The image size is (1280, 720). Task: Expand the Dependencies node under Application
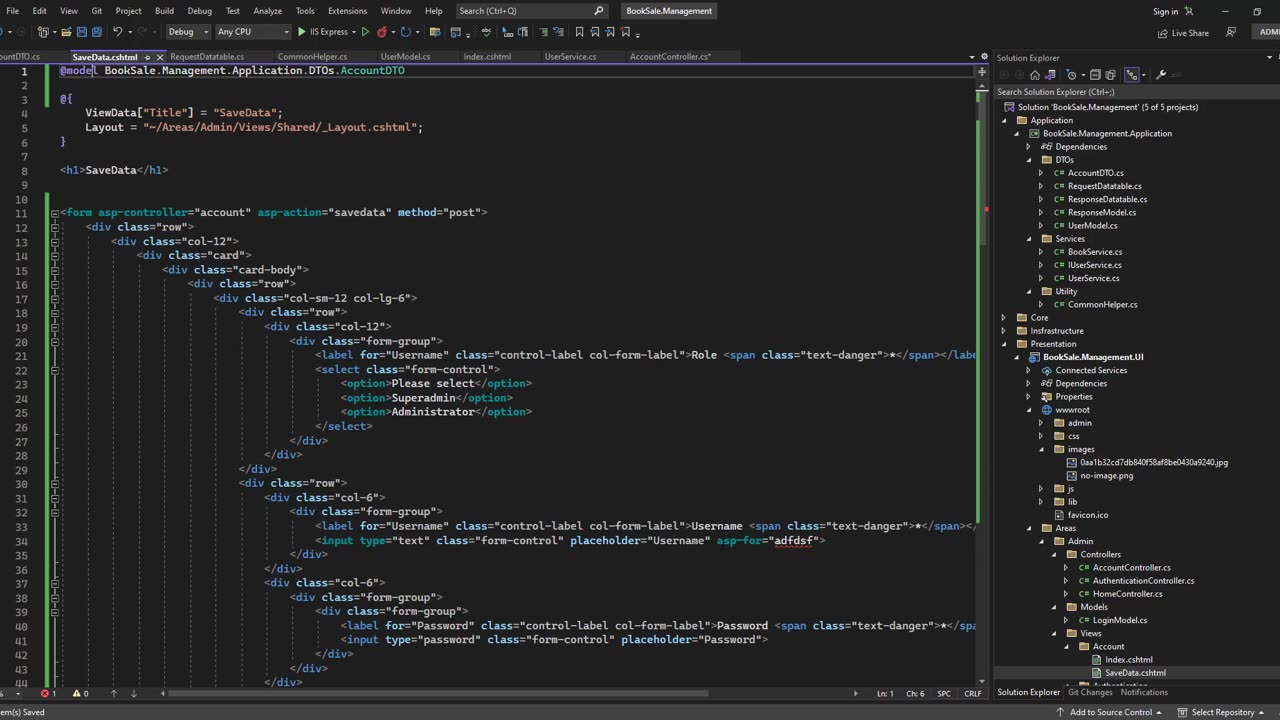[x=1028, y=147]
